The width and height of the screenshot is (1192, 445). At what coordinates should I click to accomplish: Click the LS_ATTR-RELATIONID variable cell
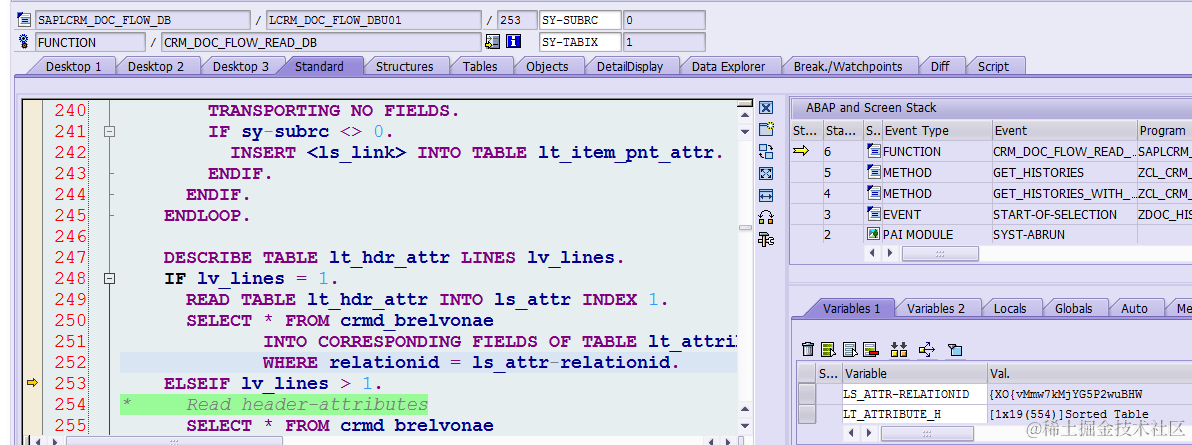coord(915,394)
